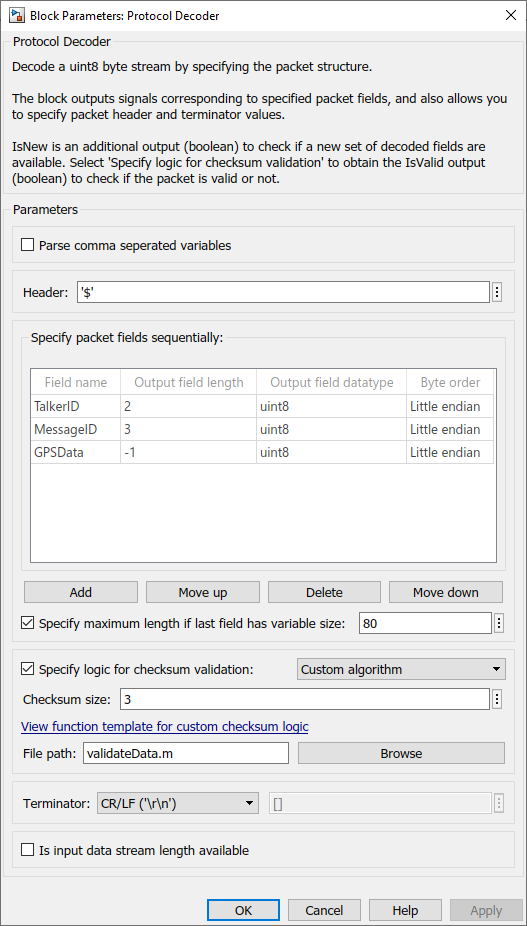Image resolution: width=527 pixels, height=926 pixels.
Task: Click the GPSData length cell showing -1
Action: pos(188,452)
